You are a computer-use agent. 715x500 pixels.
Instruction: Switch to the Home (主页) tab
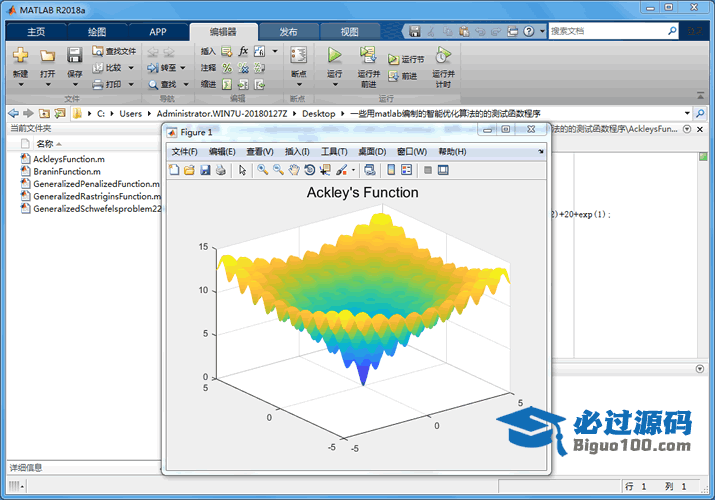point(36,32)
